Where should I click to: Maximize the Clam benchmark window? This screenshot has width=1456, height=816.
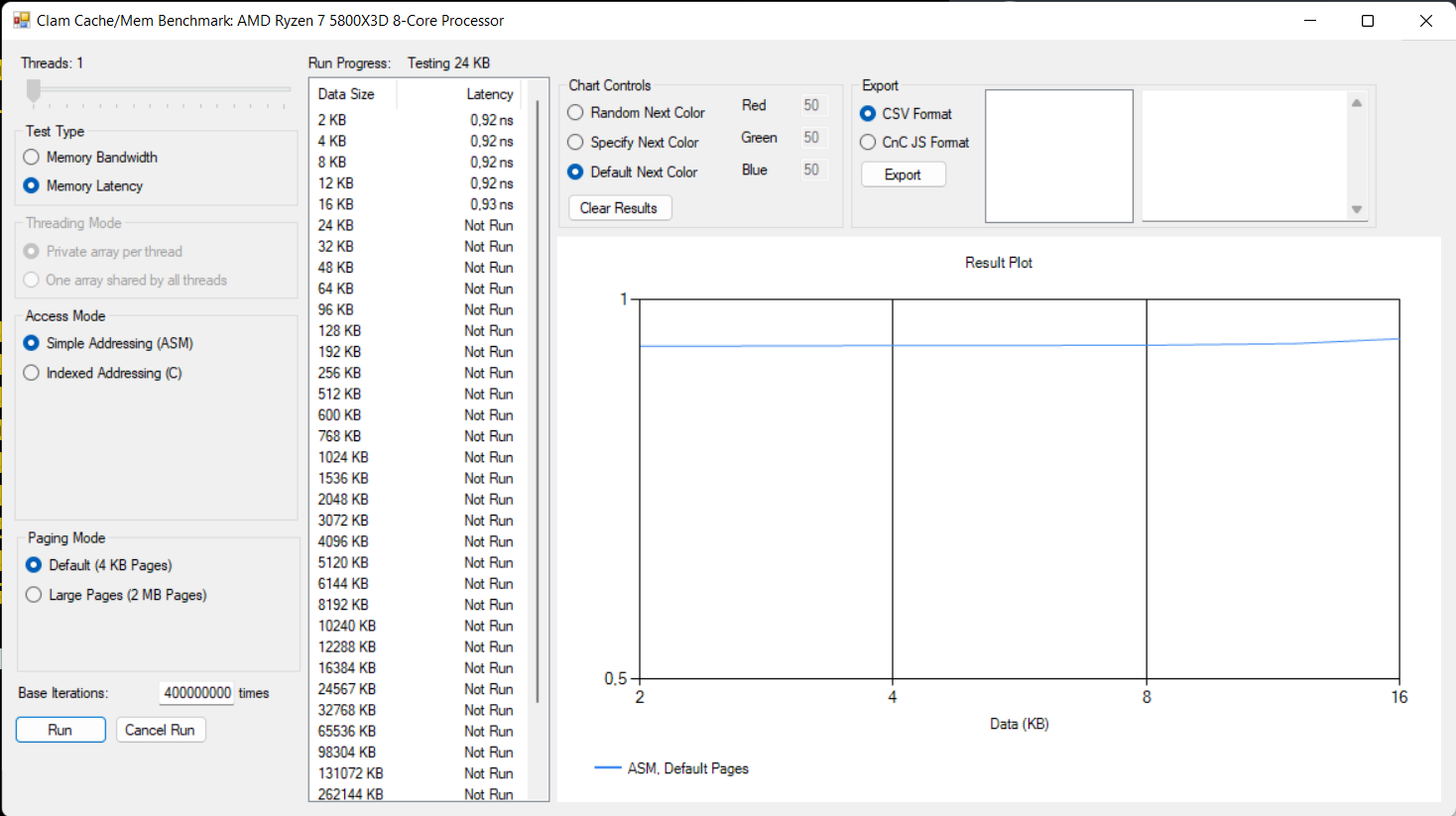1368,20
